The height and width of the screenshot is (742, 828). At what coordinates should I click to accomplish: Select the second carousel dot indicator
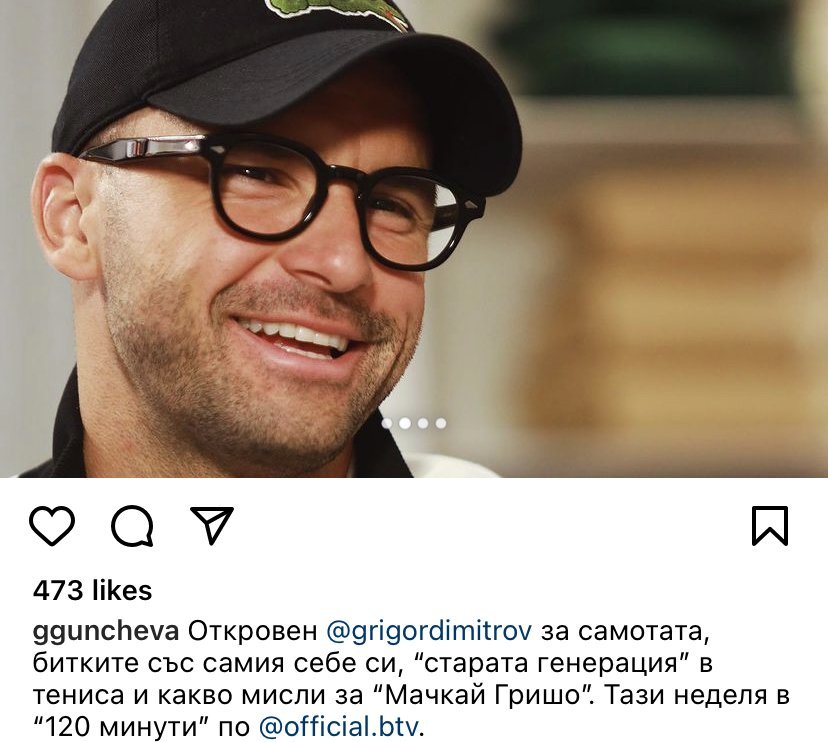point(405,423)
